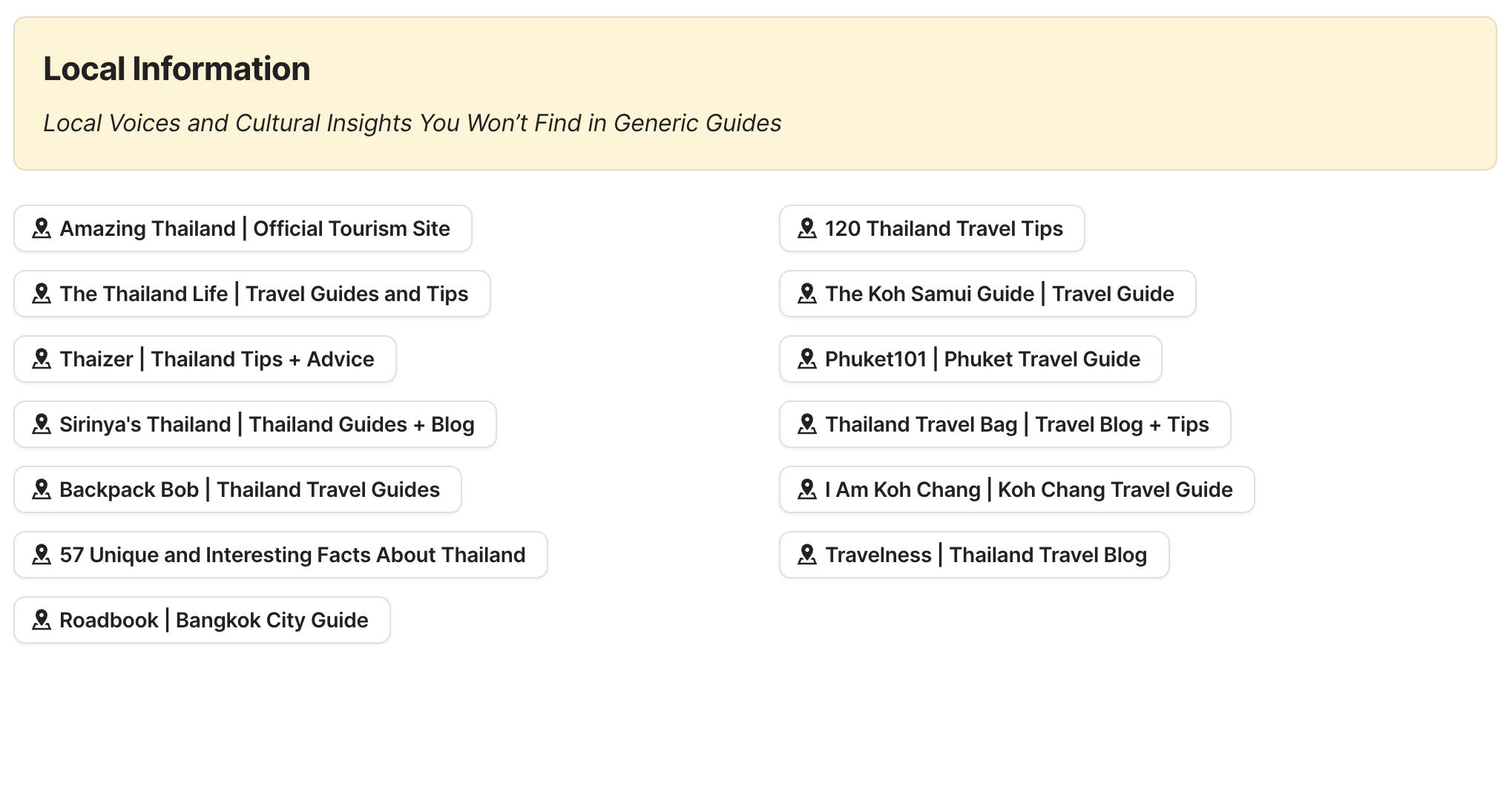This screenshot has width=1512, height=795.
Task: Open the Amazing Thailand official tourism site link
Action: pos(242,228)
